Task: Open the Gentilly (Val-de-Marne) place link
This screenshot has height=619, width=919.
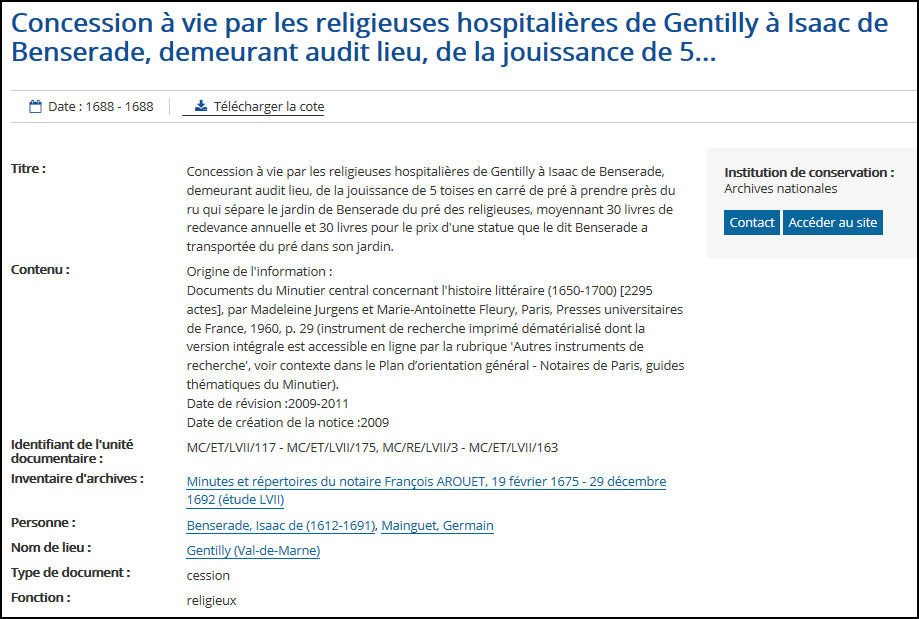Action: [253, 551]
